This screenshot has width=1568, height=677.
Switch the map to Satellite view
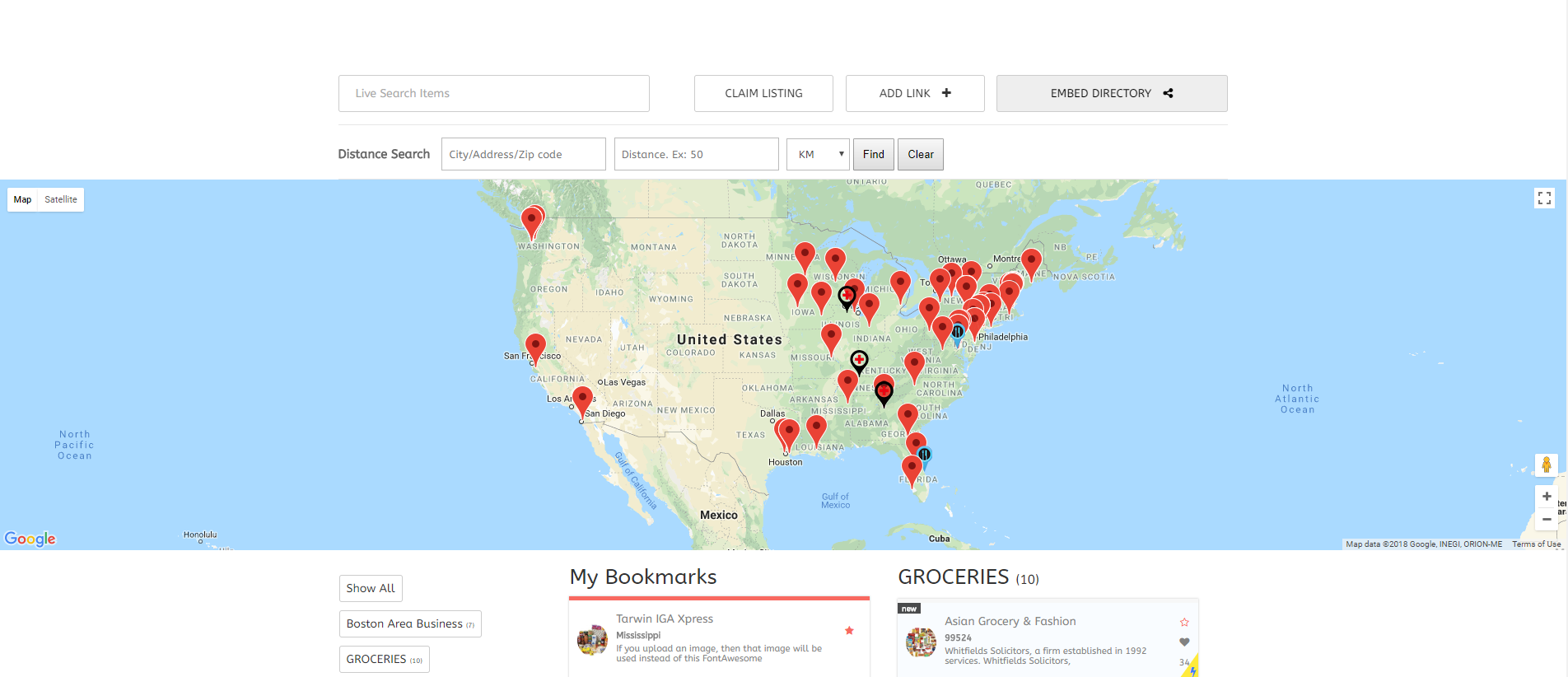[61, 199]
